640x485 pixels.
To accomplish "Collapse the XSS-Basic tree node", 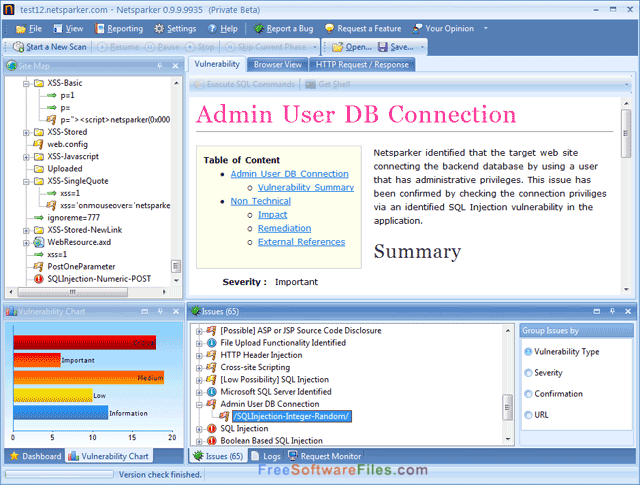I will (x=26, y=84).
